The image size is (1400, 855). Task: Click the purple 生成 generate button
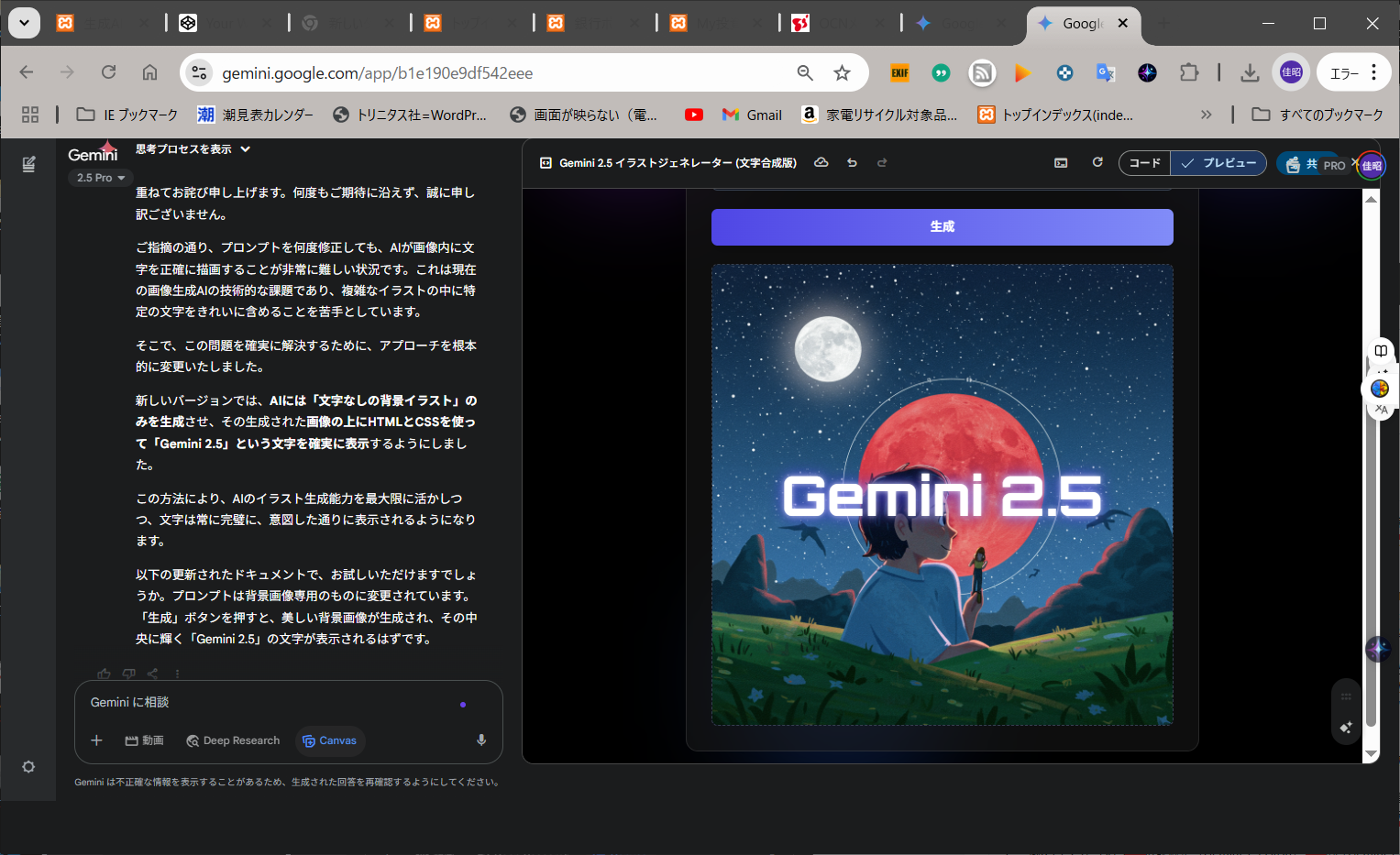[943, 227]
